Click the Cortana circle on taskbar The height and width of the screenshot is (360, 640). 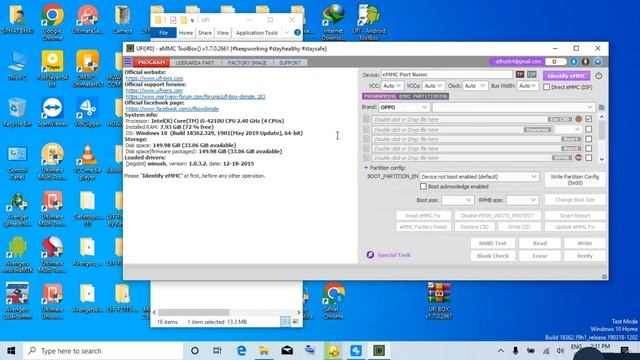tap(195, 351)
